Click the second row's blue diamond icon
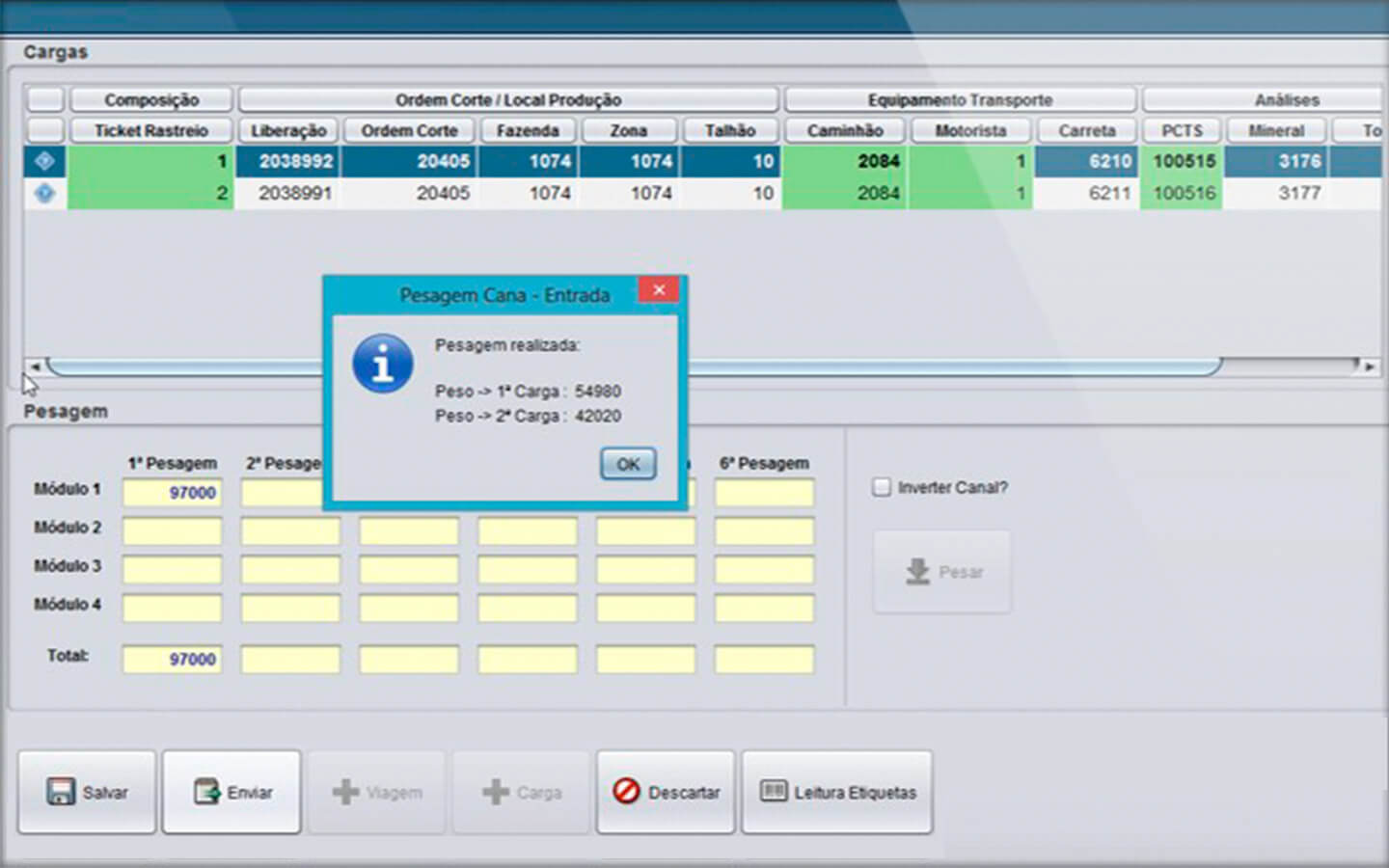Viewport: 1389px width, 868px height. tap(44, 193)
